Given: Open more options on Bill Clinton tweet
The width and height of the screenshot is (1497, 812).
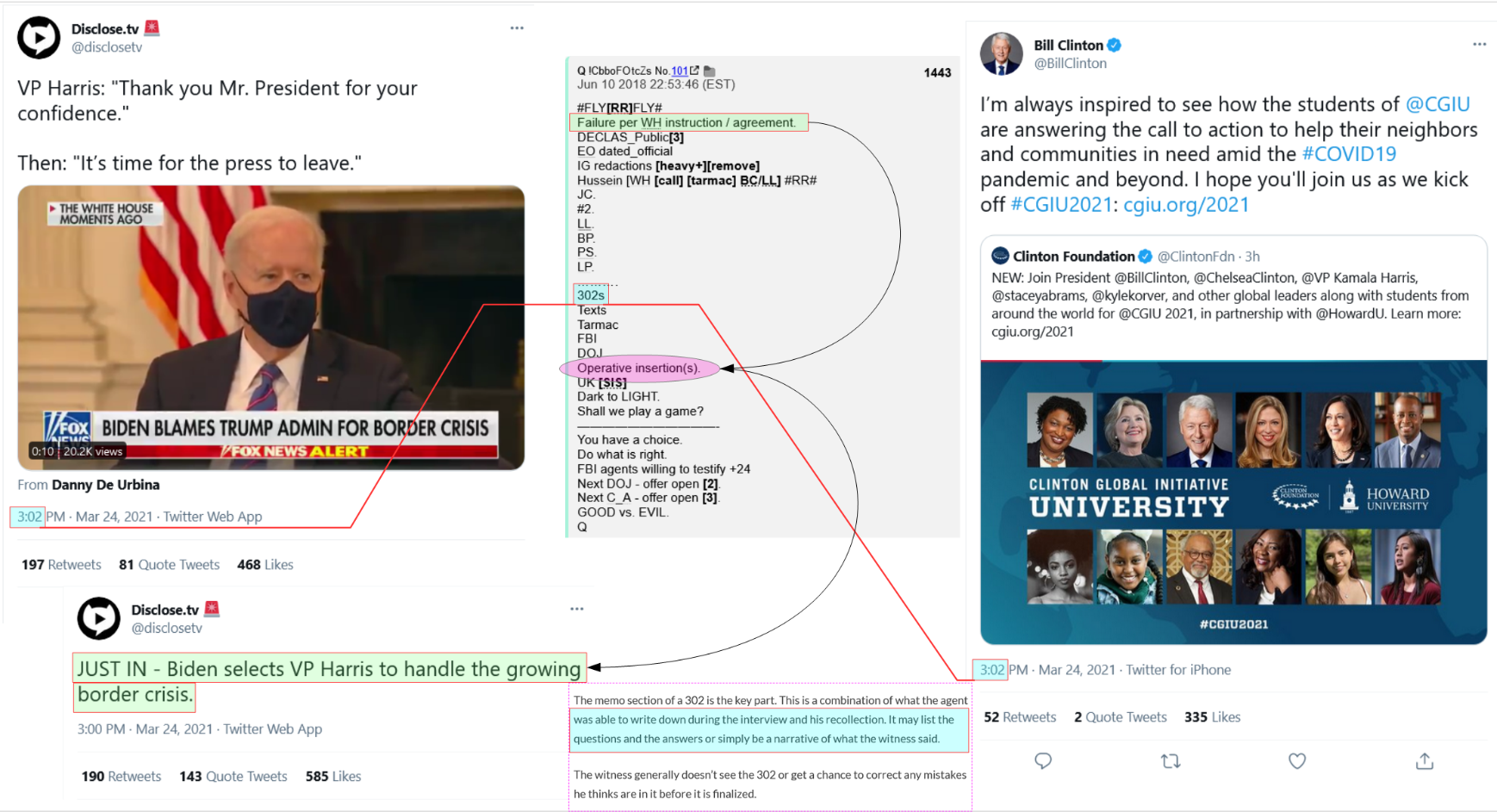Looking at the screenshot, I should click(x=1479, y=44).
